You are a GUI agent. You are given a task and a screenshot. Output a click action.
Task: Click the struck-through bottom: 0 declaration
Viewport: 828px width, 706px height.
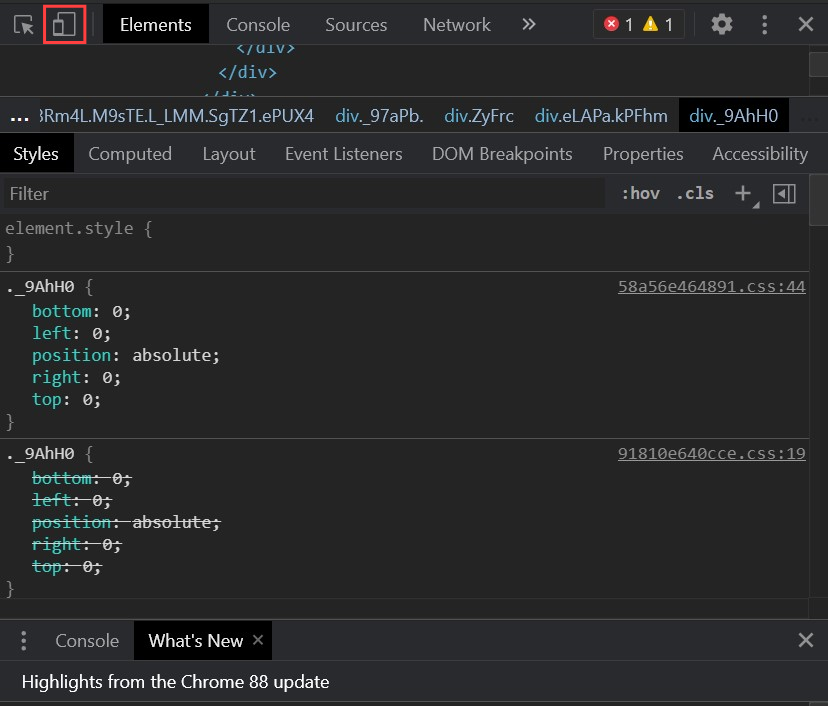coord(81,478)
